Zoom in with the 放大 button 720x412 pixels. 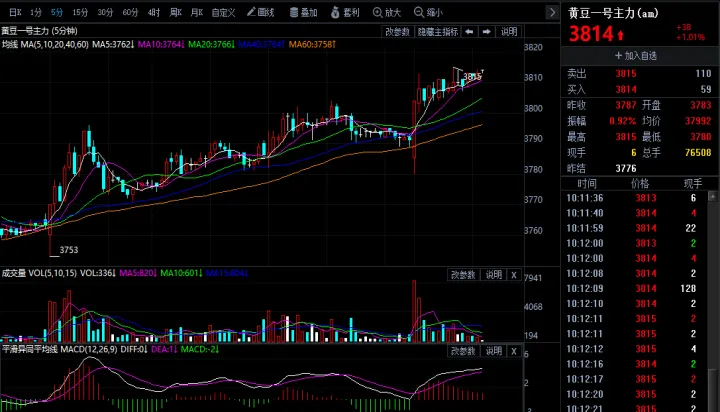click(386, 13)
